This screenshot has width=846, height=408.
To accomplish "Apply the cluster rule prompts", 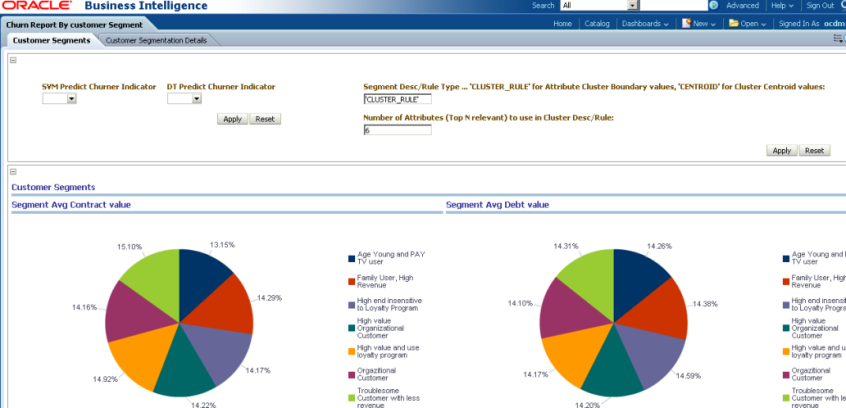I will tap(781, 151).
